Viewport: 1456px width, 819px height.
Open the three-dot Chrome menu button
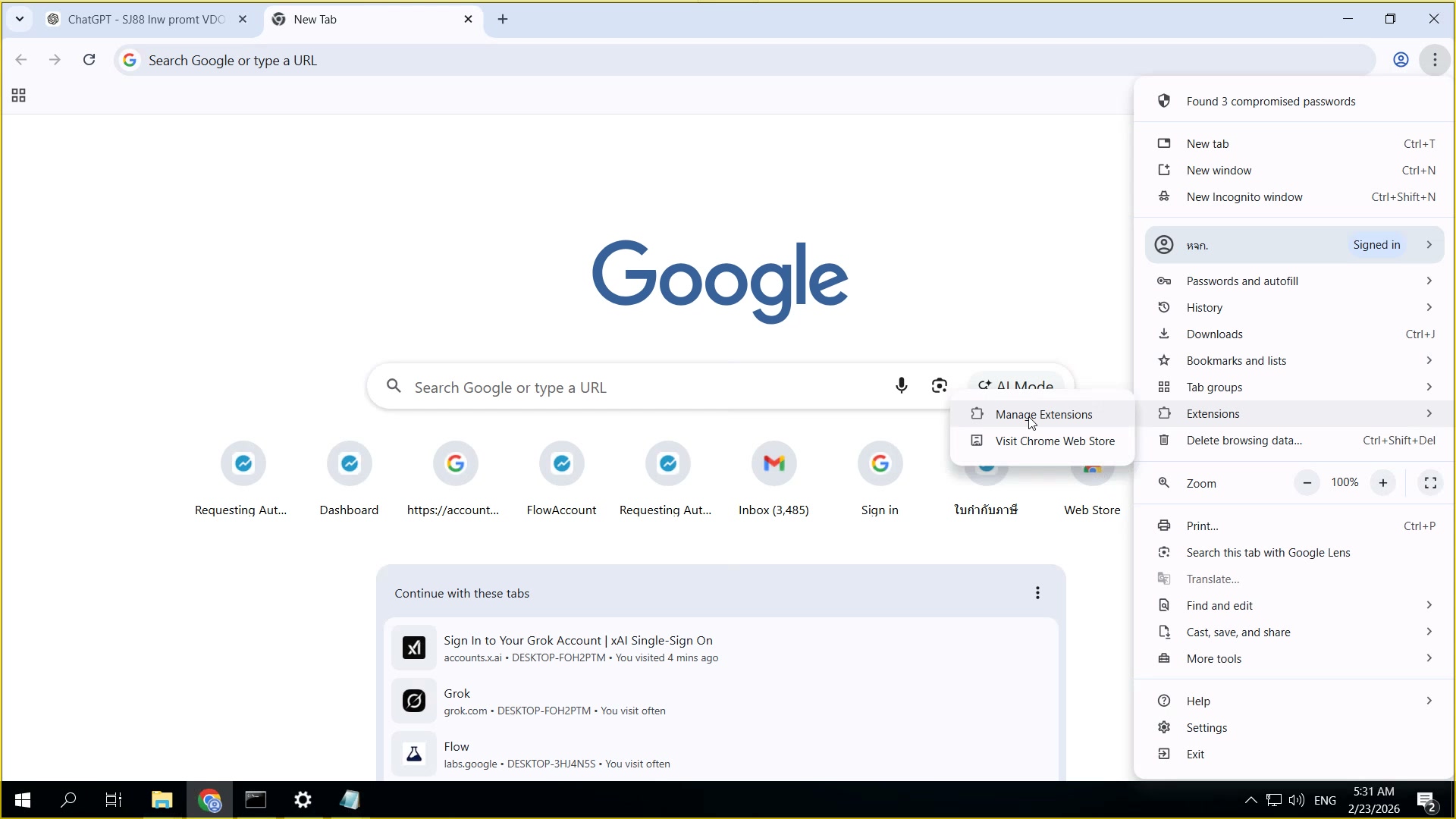pyautogui.click(x=1435, y=60)
